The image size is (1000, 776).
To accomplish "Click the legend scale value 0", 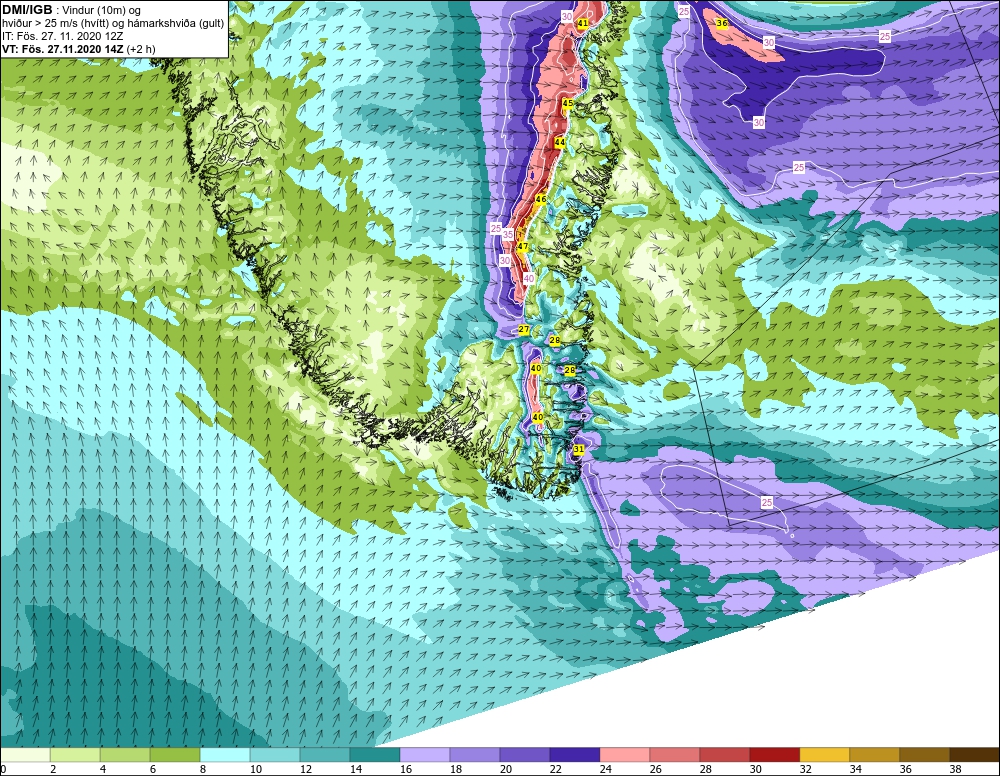I will [x=3, y=770].
